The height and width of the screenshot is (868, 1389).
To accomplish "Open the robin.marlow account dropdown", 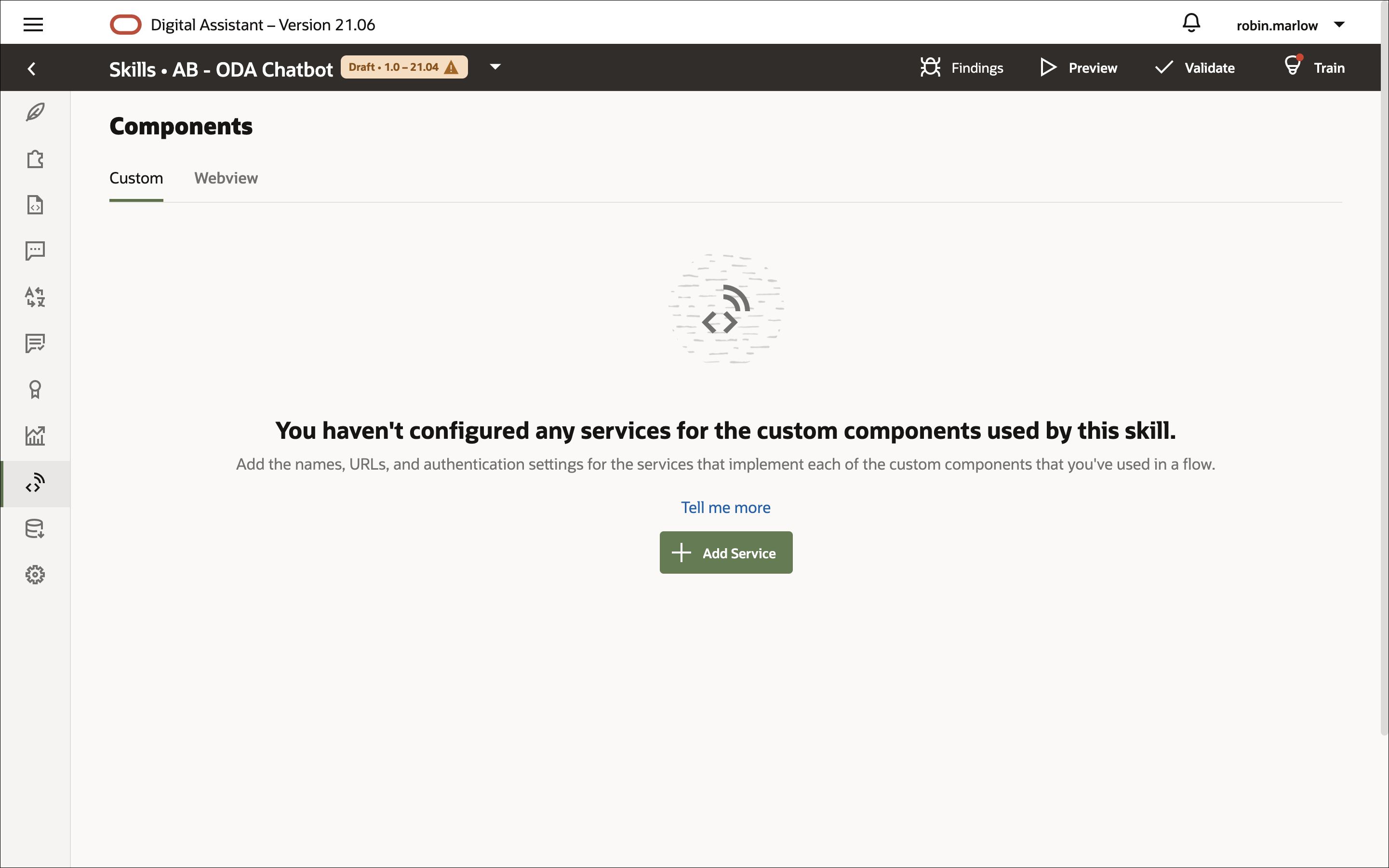I will tap(1290, 25).
